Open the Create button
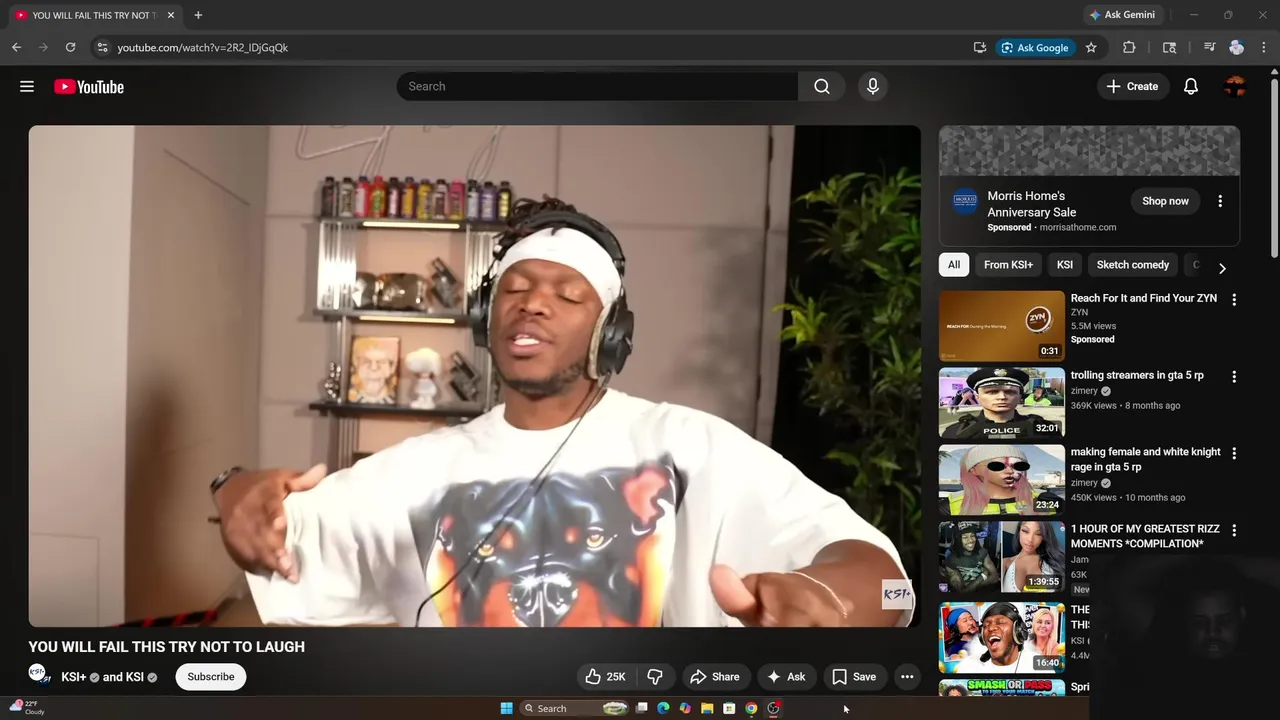 point(1132,87)
